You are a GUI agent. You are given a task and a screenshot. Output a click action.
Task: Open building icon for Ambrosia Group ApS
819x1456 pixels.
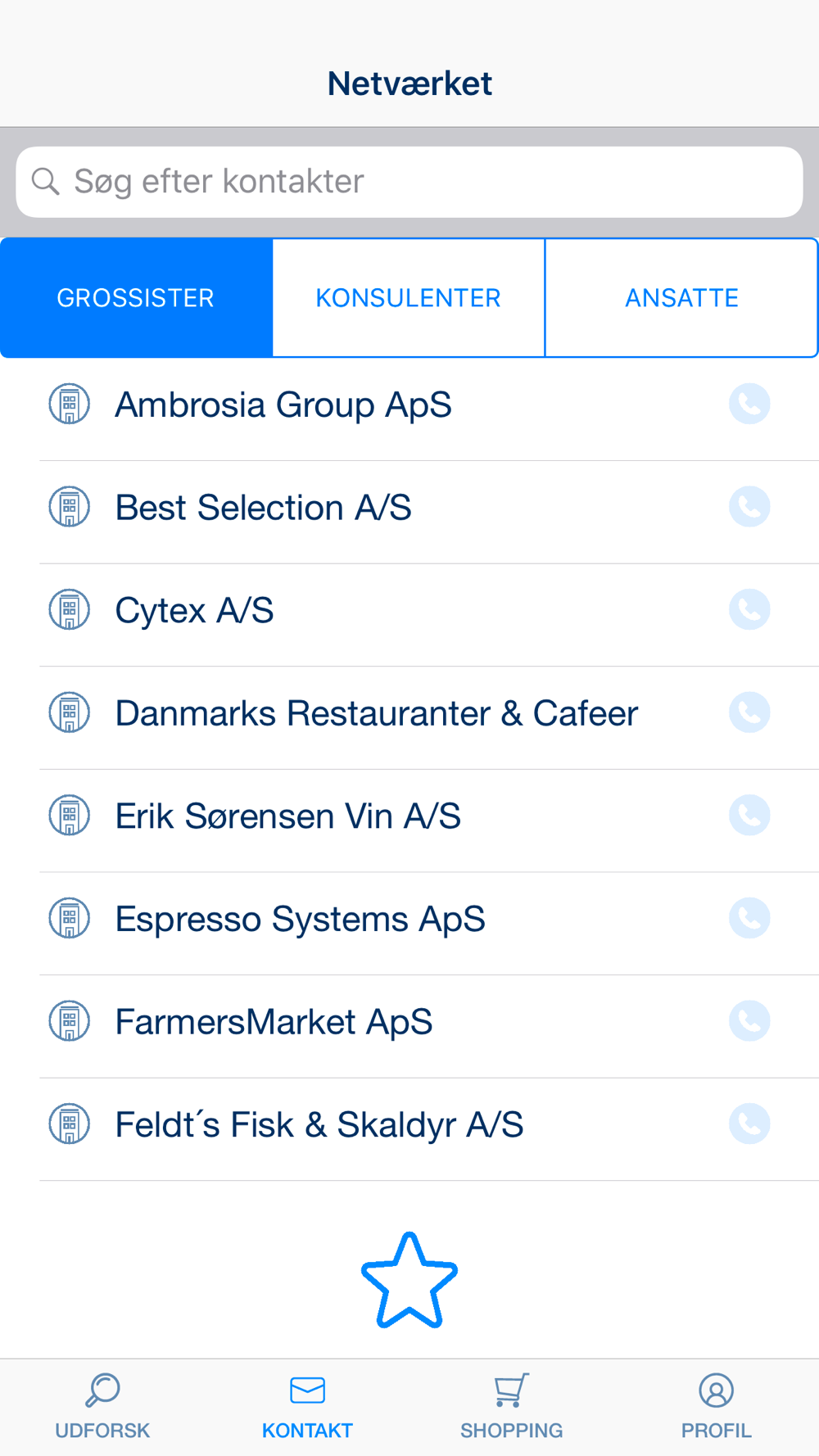70,404
